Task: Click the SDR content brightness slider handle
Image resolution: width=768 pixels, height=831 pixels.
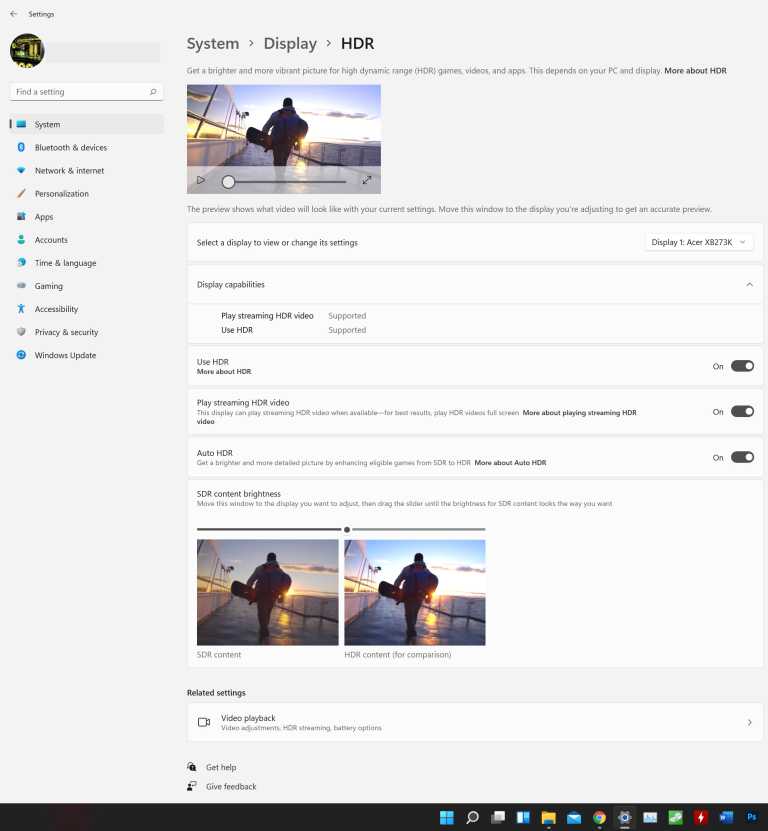Action: point(347,529)
